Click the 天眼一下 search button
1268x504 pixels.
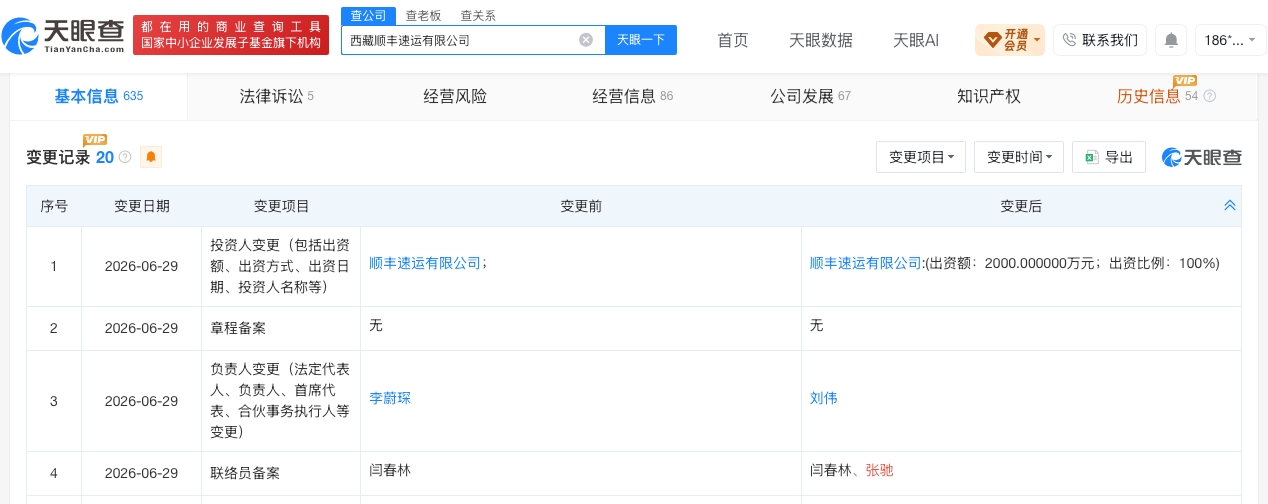[x=641, y=40]
